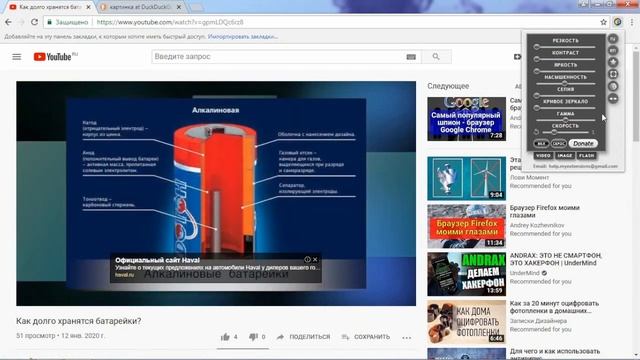
Task: Click the search magnifier button
Action: [x=436, y=57]
